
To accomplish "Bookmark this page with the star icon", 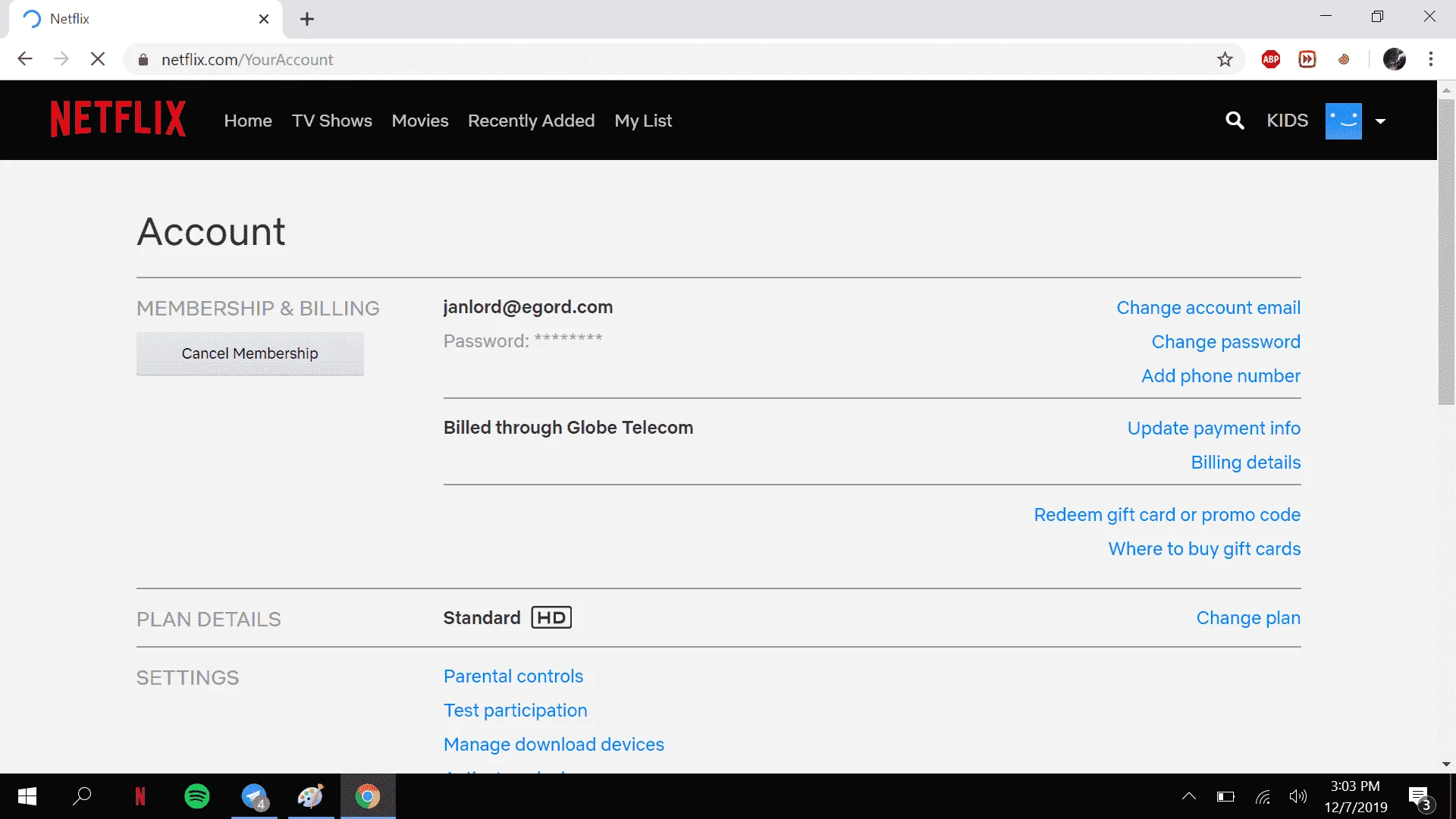I will click(x=1225, y=59).
